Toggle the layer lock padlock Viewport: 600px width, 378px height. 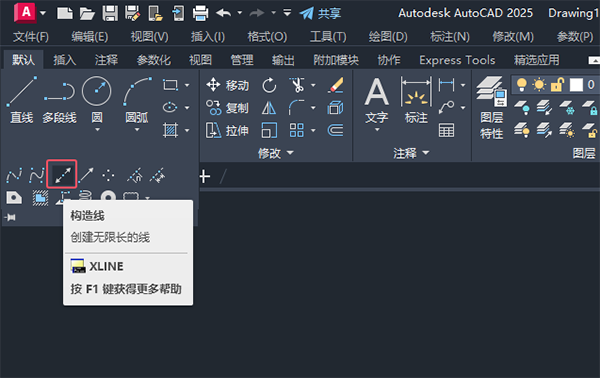(557, 85)
